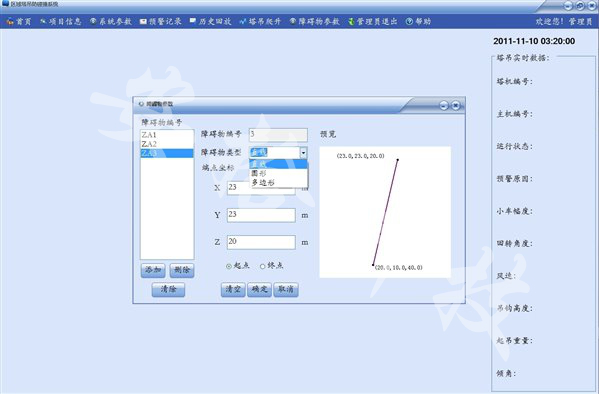Click the dialog title bar icon
This screenshot has width=599, height=394.
point(141,104)
